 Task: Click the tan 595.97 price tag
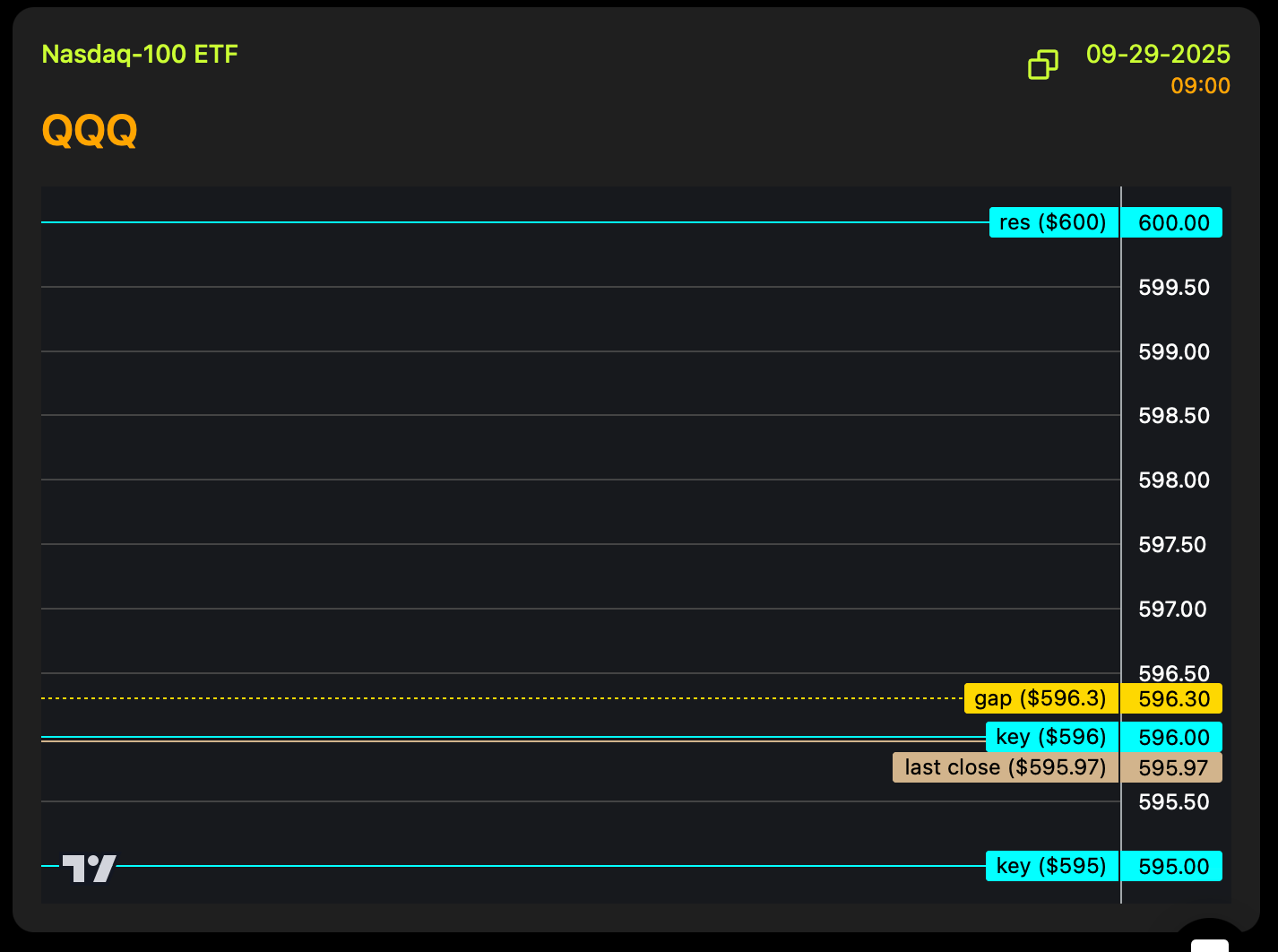click(1173, 768)
